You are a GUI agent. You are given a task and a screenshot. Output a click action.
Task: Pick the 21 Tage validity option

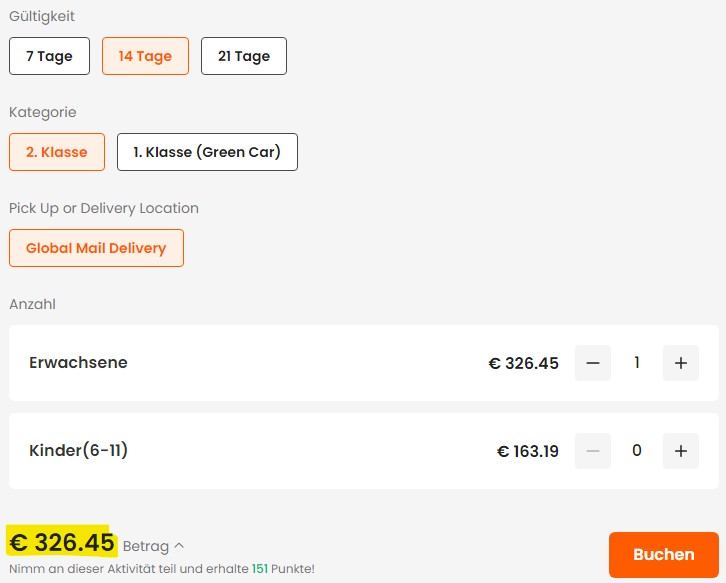click(244, 56)
